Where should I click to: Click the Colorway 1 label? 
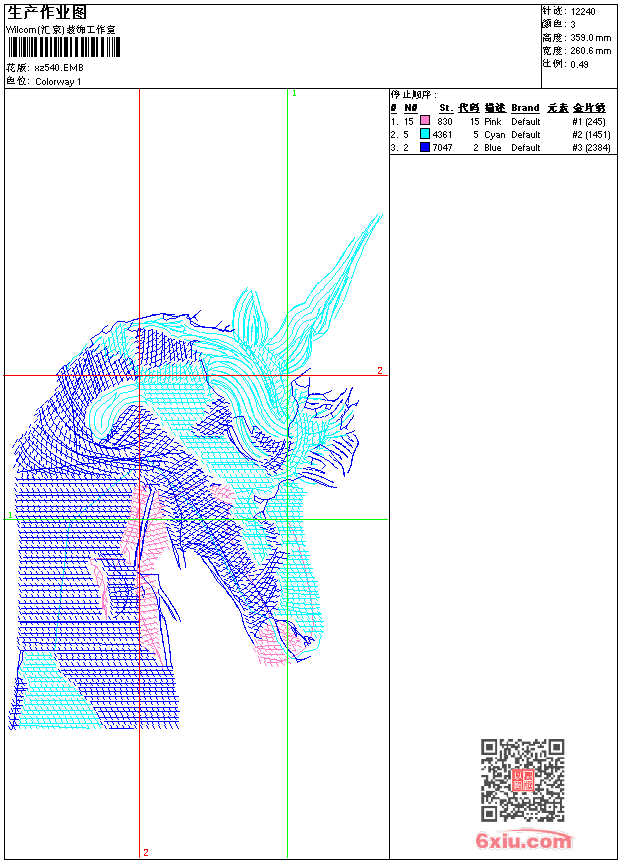tap(59, 81)
